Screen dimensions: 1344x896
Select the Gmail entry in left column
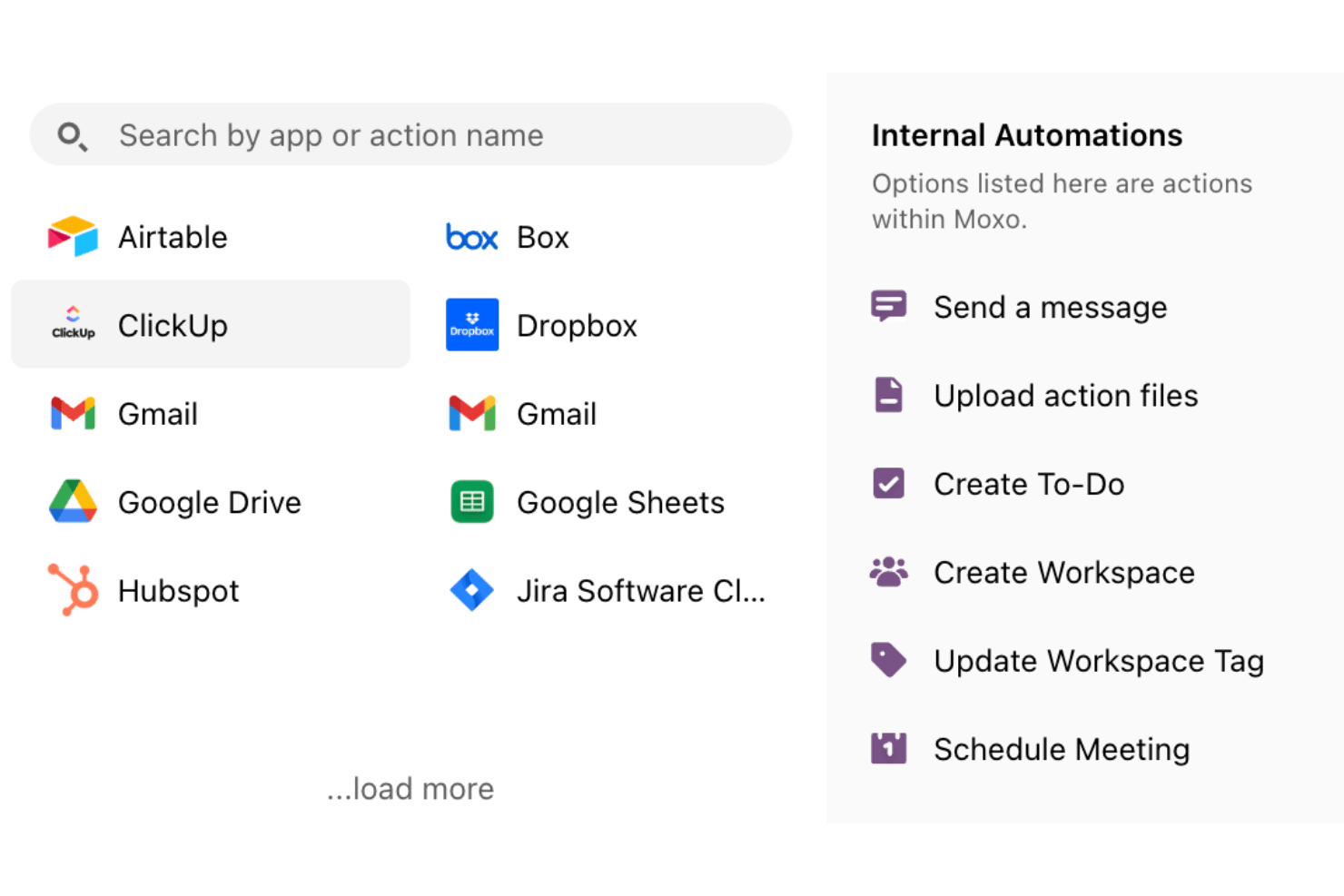pyautogui.click(x=211, y=413)
